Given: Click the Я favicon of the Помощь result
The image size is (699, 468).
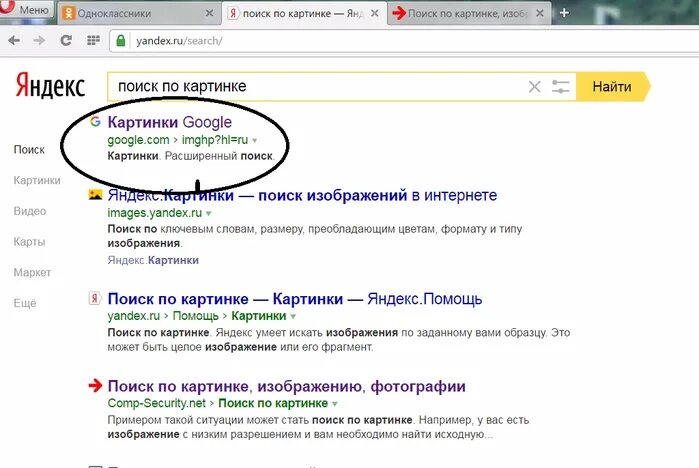Looking at the screenshot, I should coord(95,298).
